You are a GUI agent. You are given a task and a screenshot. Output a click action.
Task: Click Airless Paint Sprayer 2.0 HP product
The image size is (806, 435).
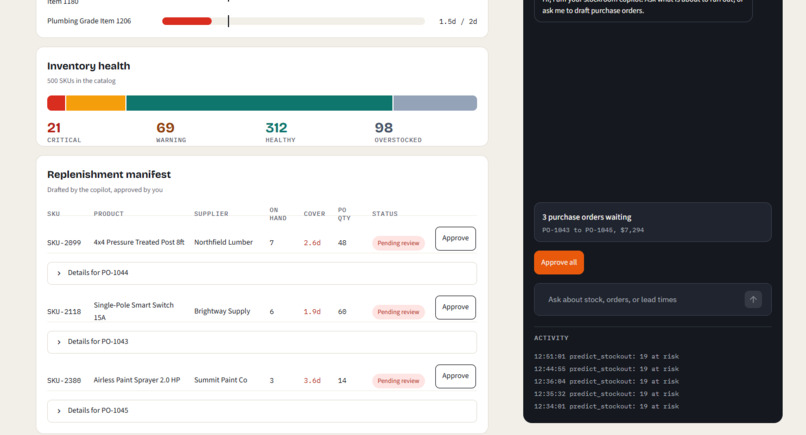137,380
